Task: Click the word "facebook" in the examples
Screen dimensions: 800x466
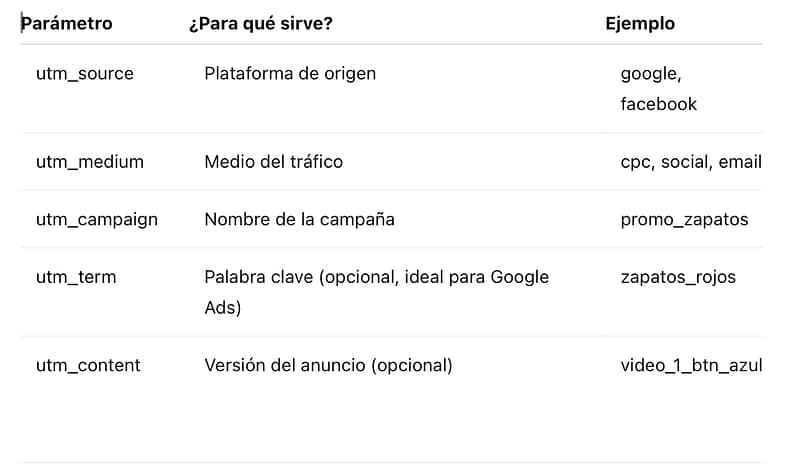Action: point(658,104)
